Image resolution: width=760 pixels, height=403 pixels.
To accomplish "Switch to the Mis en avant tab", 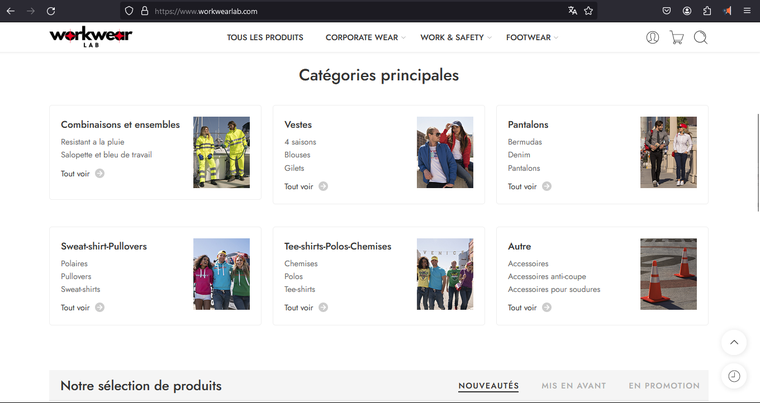I will pos(573,386).
